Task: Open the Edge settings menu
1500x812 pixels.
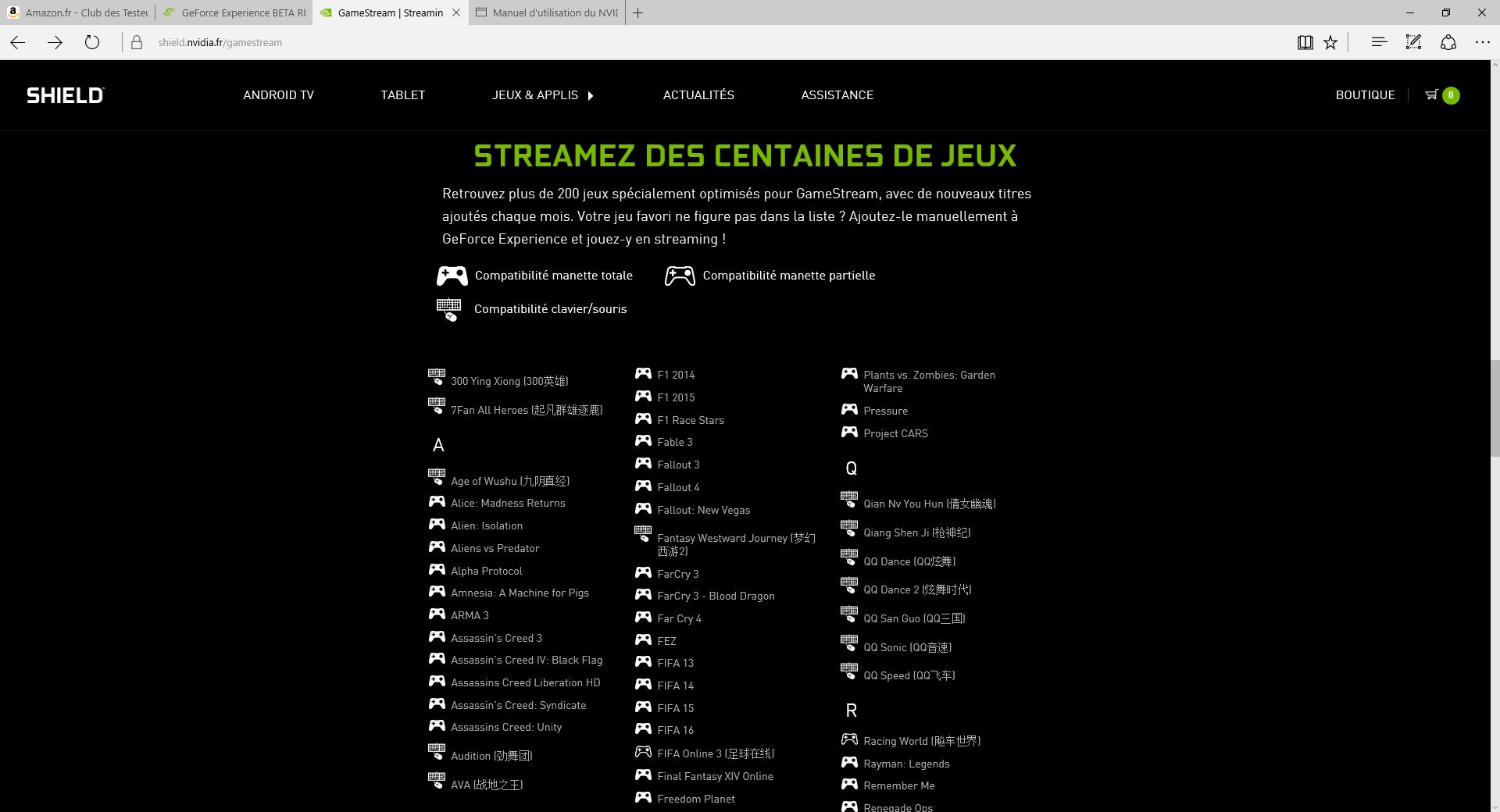Action: (x=1482, y=42)
